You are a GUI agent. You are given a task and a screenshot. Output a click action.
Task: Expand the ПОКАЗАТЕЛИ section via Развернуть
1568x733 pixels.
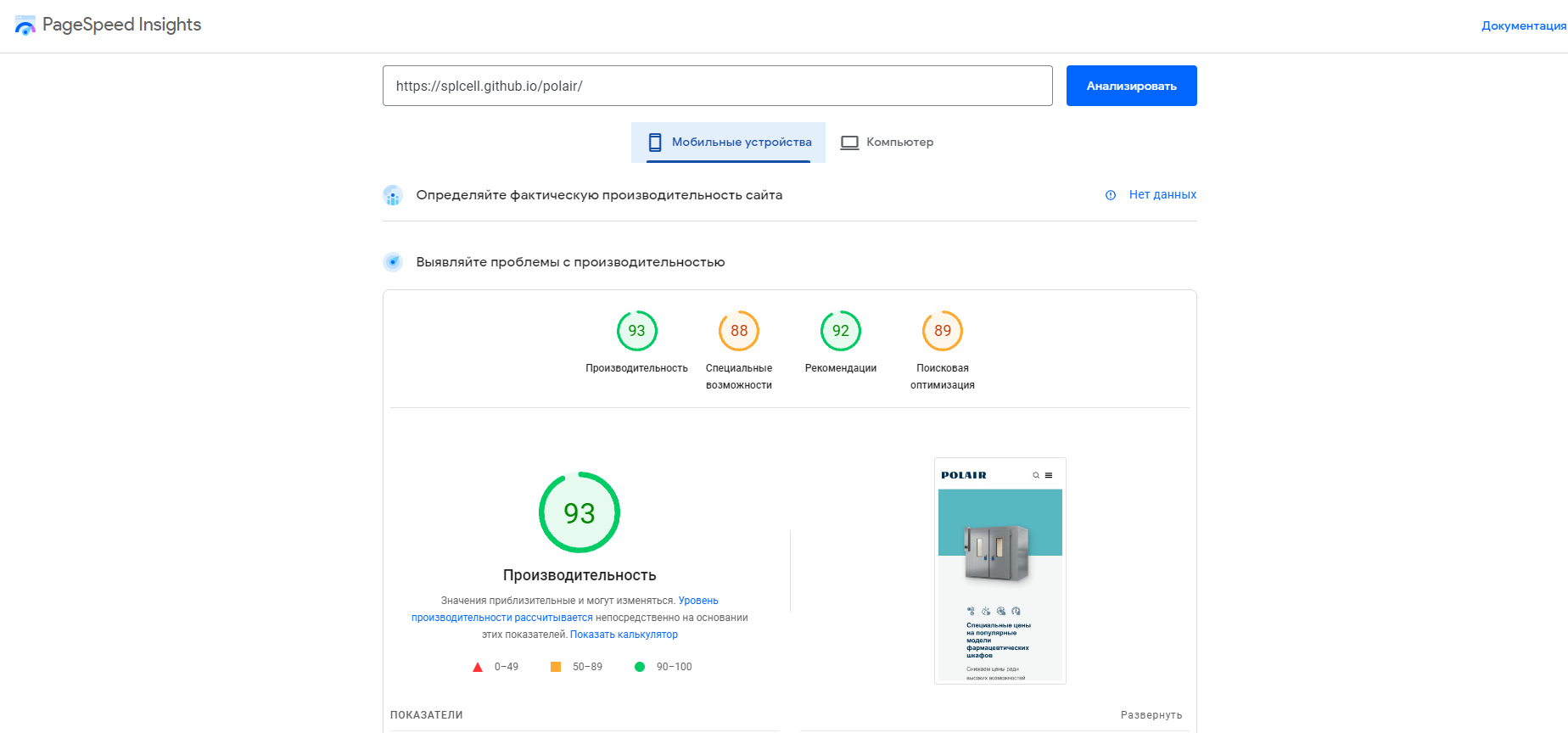tap(1151, 715)
